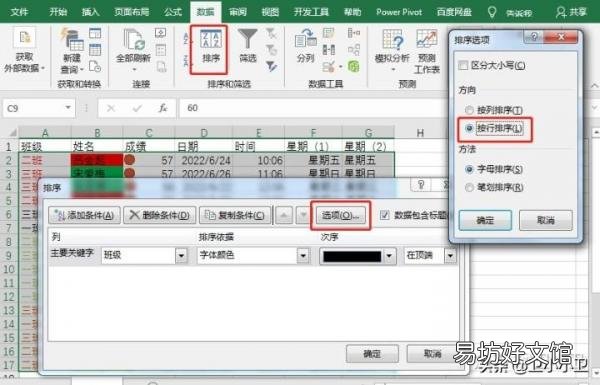This screenshot has height=385, width=600.
Task: Click the black font color swatch
Action: tap(352, 256)
